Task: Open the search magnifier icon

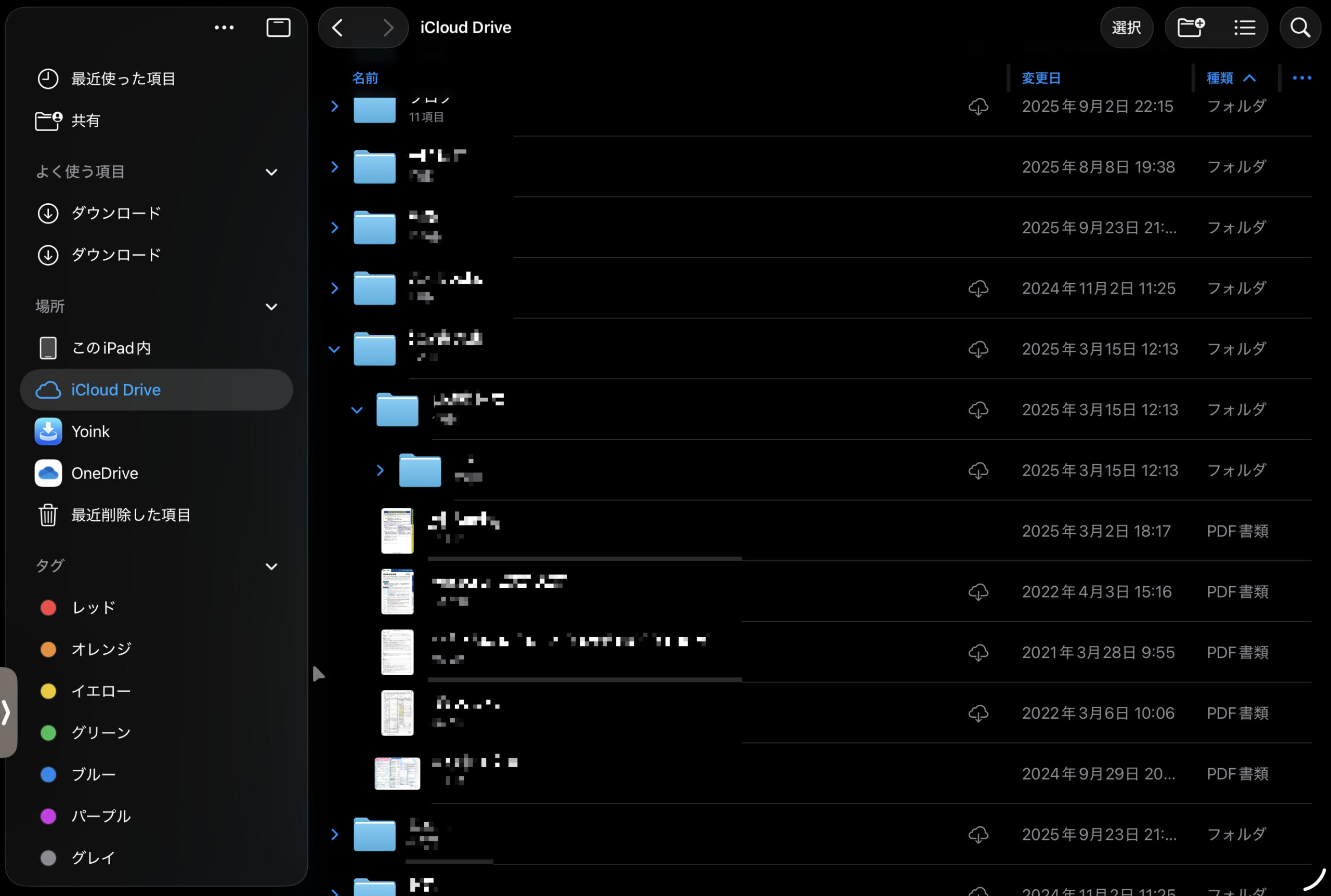Action: tap(1300, 28)
